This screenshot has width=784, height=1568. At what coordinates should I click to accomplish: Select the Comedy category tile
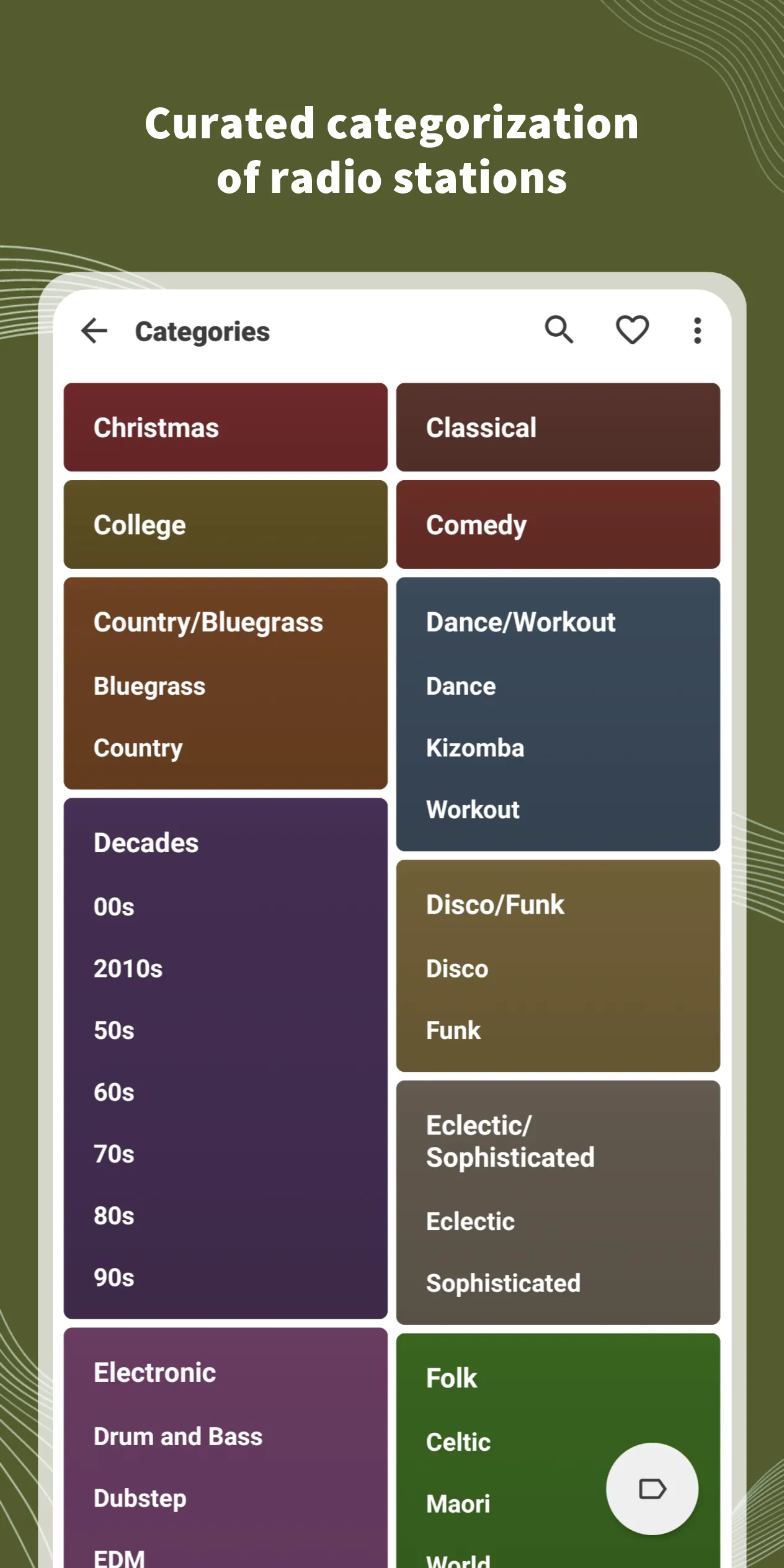tap(558, 525)
